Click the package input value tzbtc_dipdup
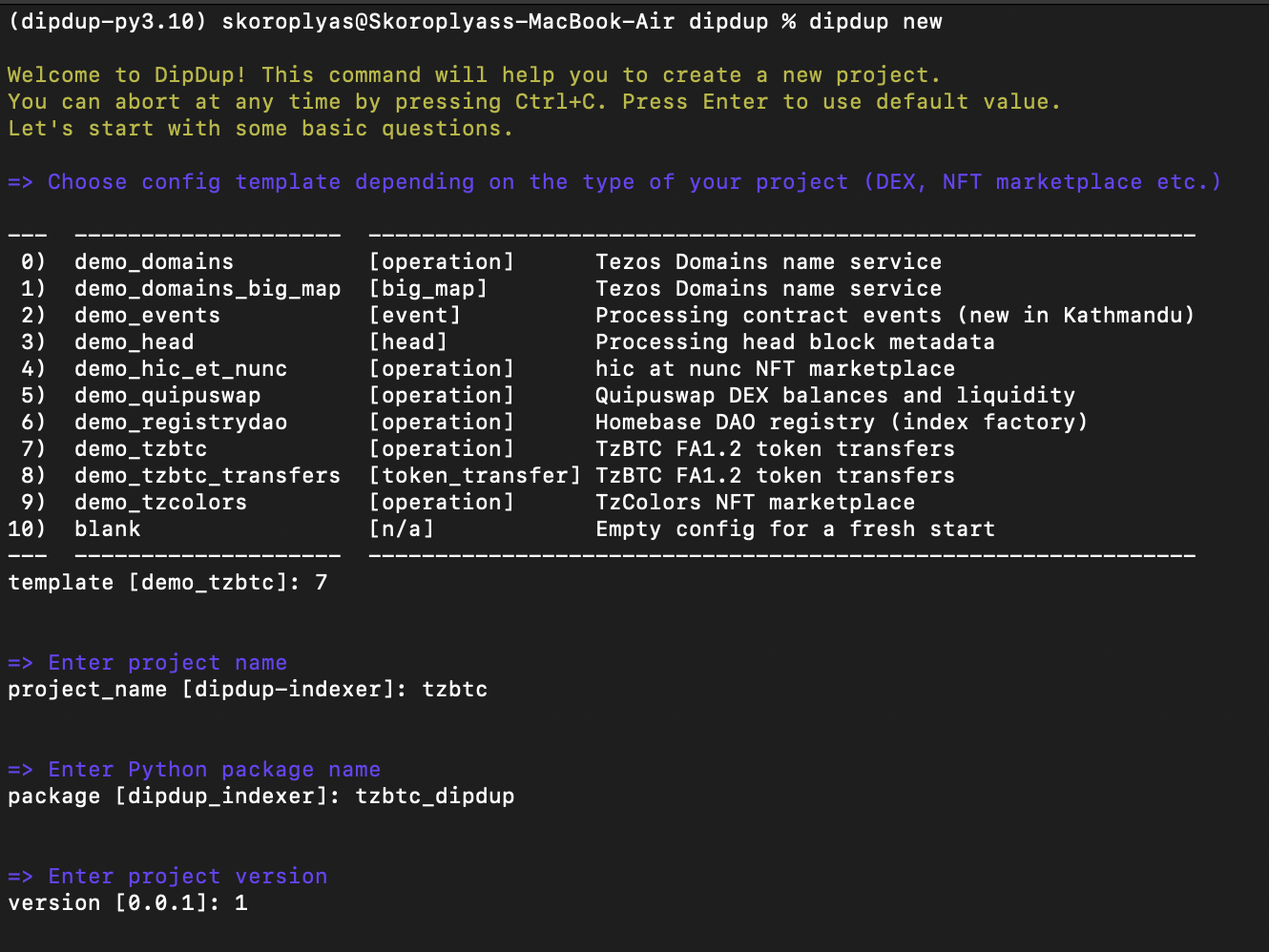This screenshot has width=1269, height=952. tap(435, 797)
